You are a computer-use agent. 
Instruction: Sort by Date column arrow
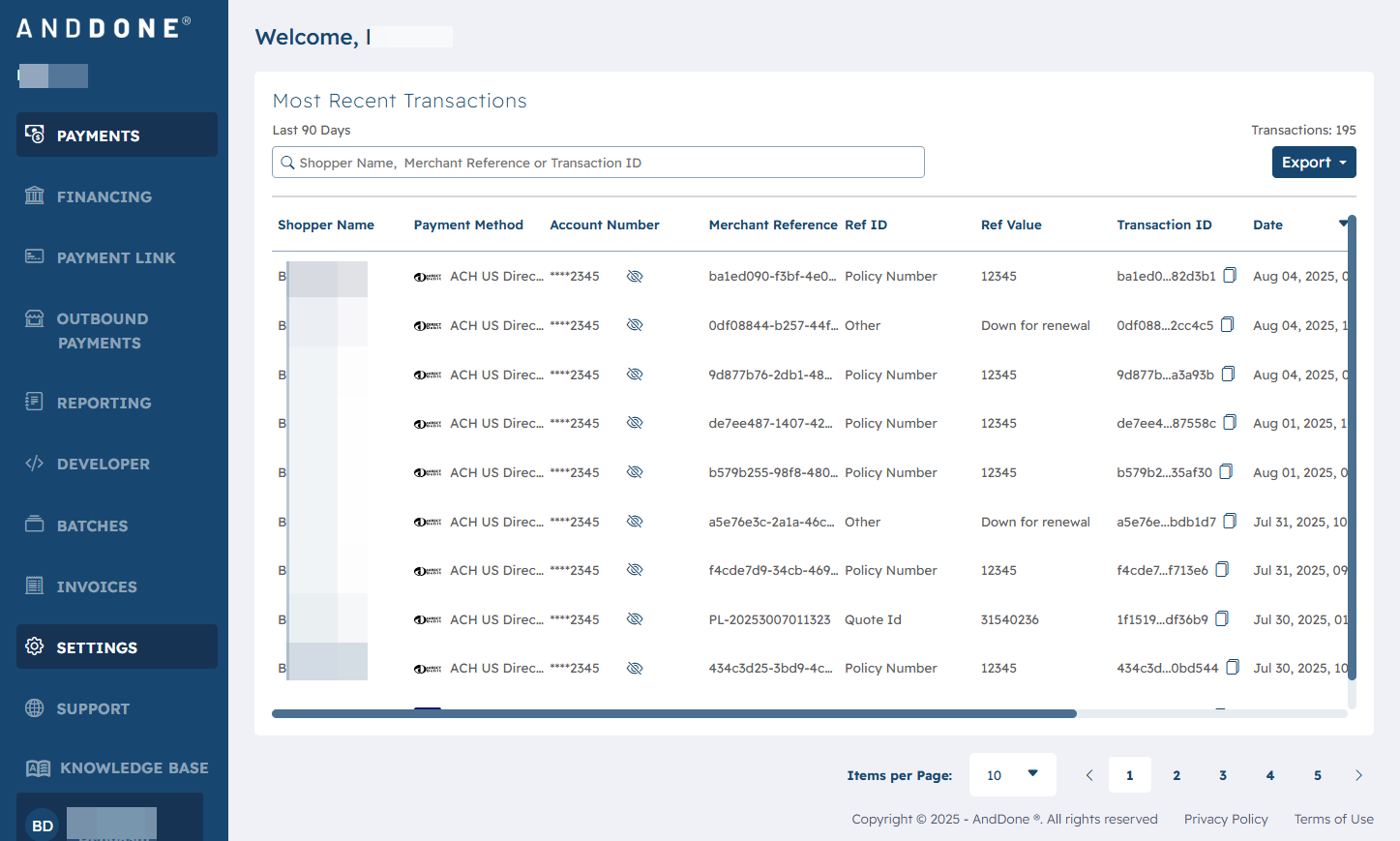(1343, 224)
